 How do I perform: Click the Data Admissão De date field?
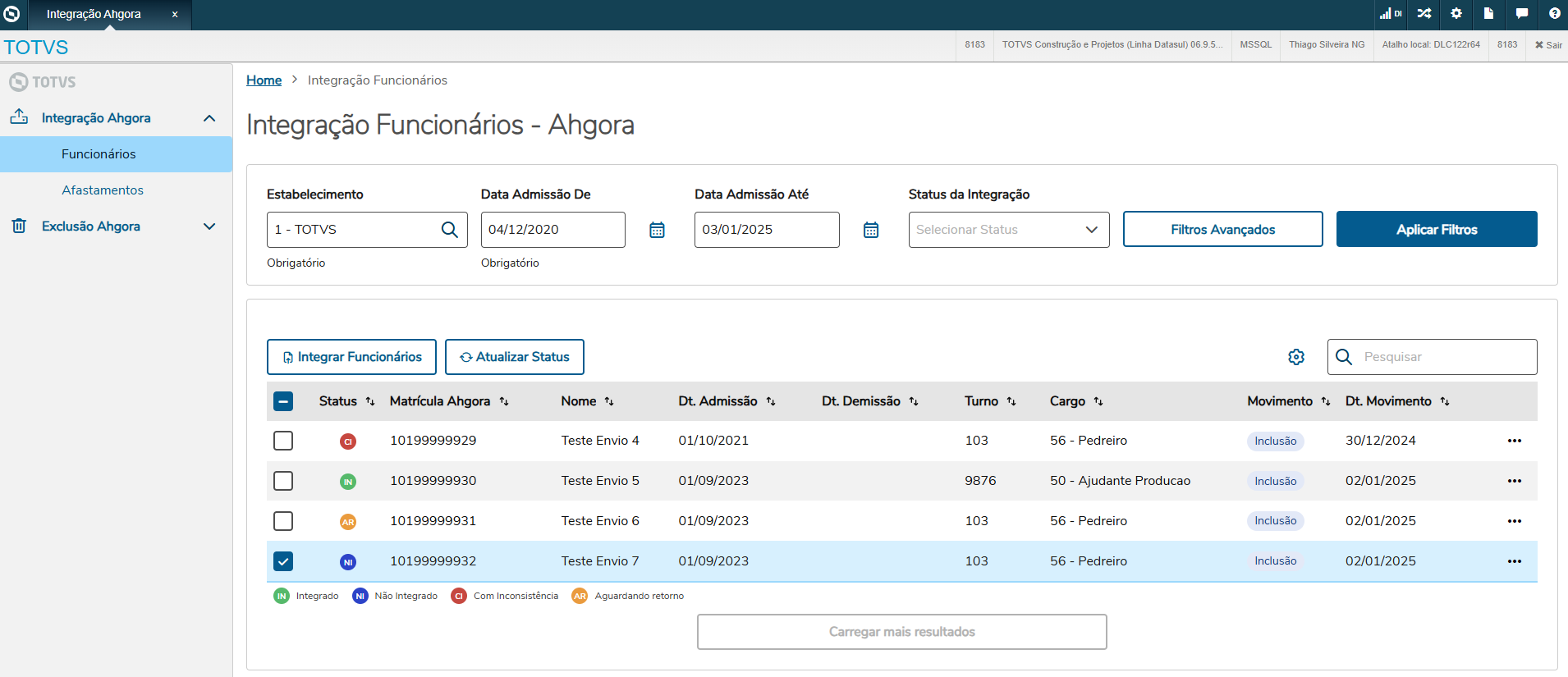pos(553,230)
